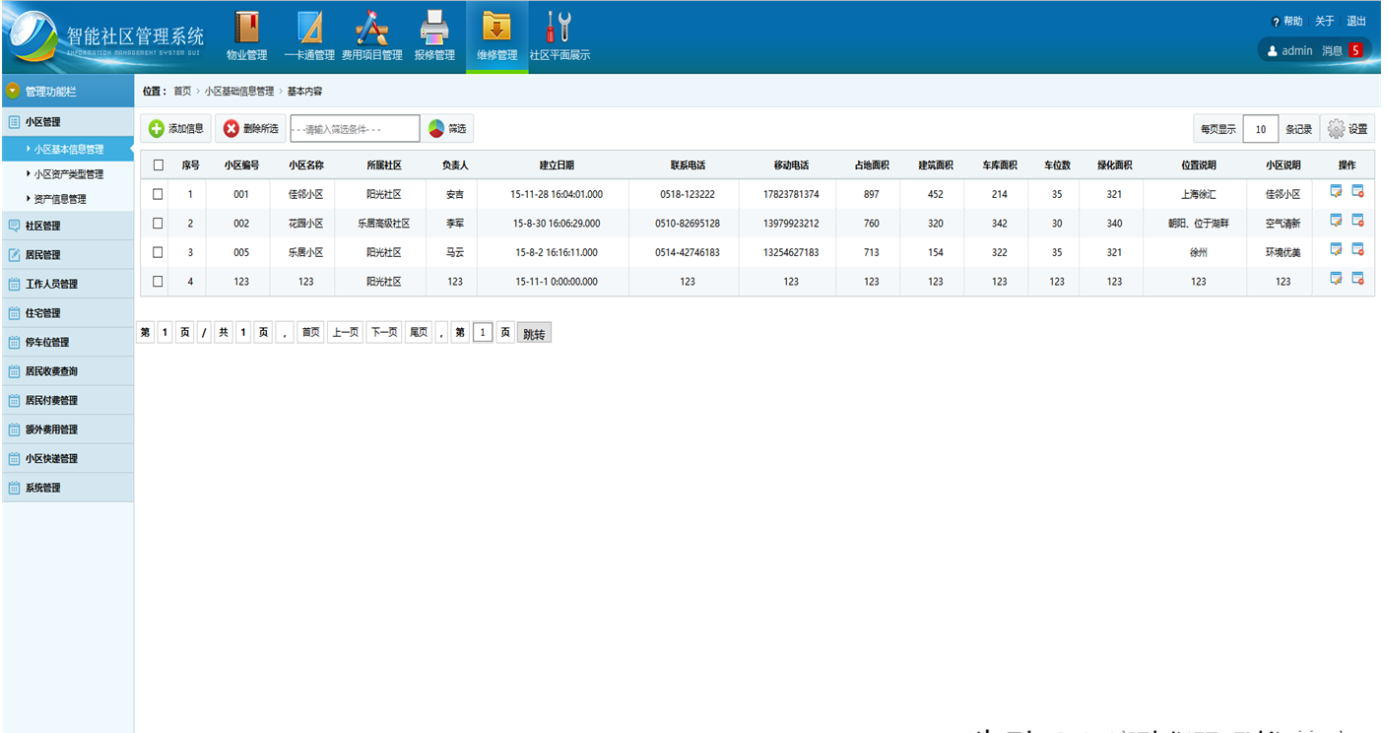Collapse the 管理功能栏 sidebar header

click(x=13, y=91)
